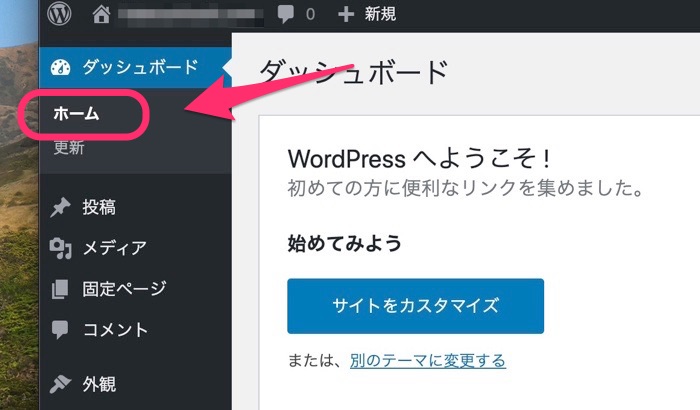
Task: Click the WordPress logo icon
Action: pos(59,14)
